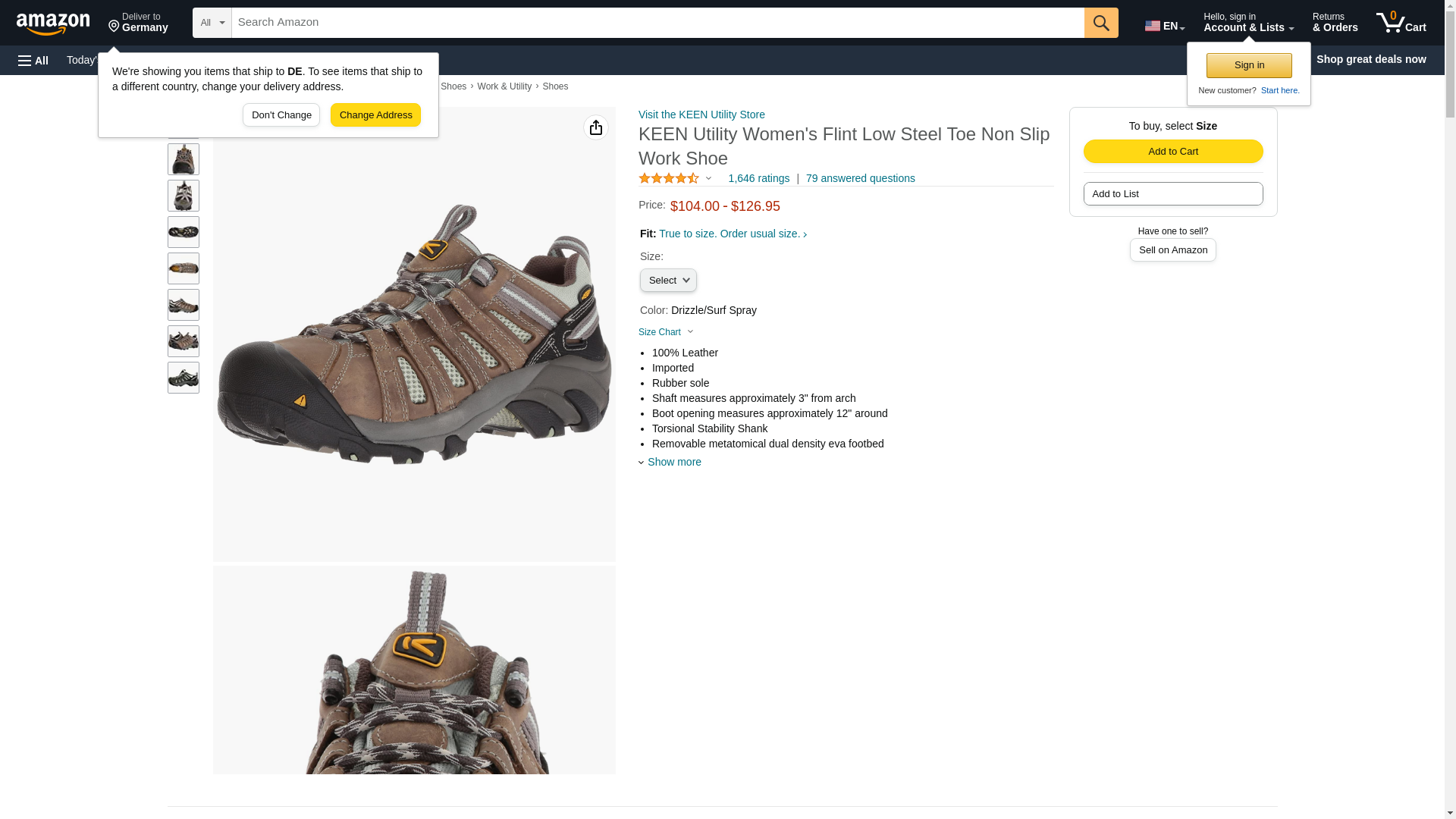This screenshot has height=819, width=1456.
Task: Open the All hamburger menu
Action: tap(33, 60)
